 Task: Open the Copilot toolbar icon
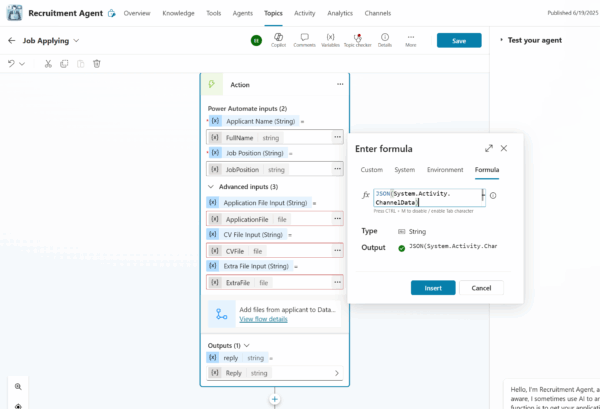(x=279, y=40)
